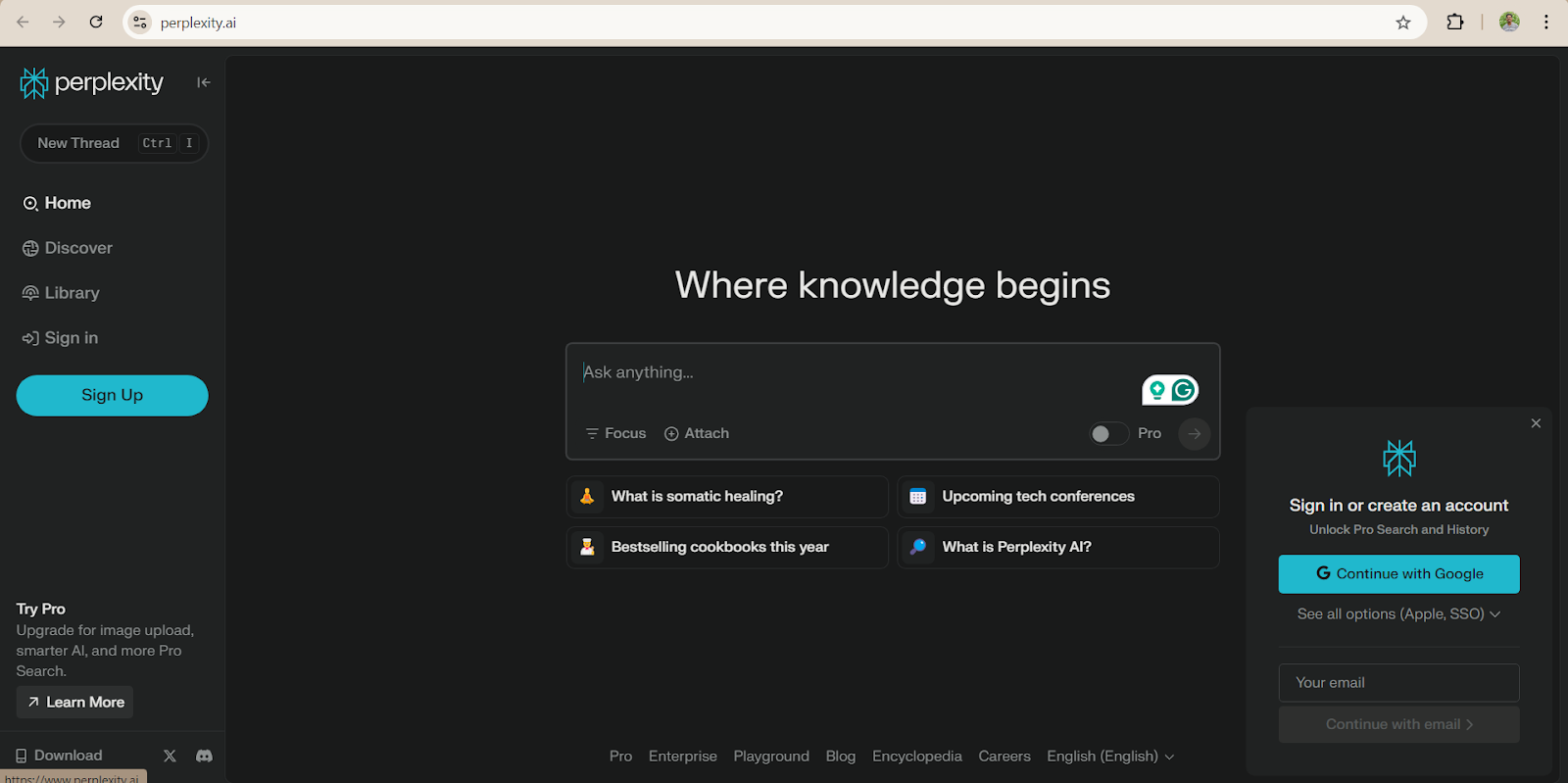Open the Encyclopedia footer link
The height and width of the screenshot is (783, 1568).
(917, 757)
